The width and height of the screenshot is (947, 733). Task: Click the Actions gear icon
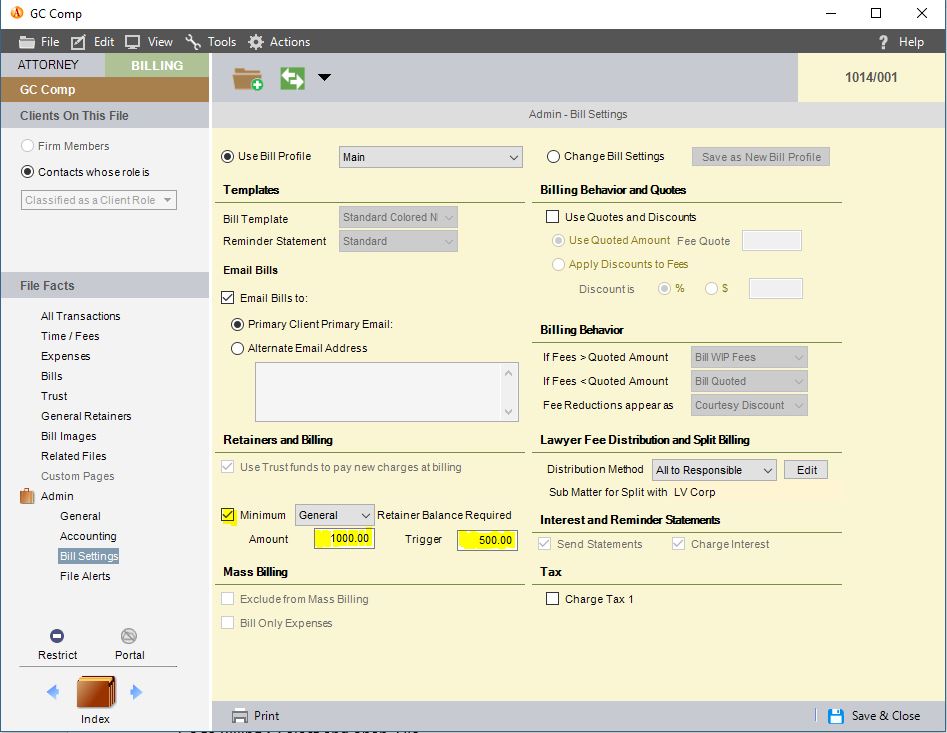pos(256,42)
